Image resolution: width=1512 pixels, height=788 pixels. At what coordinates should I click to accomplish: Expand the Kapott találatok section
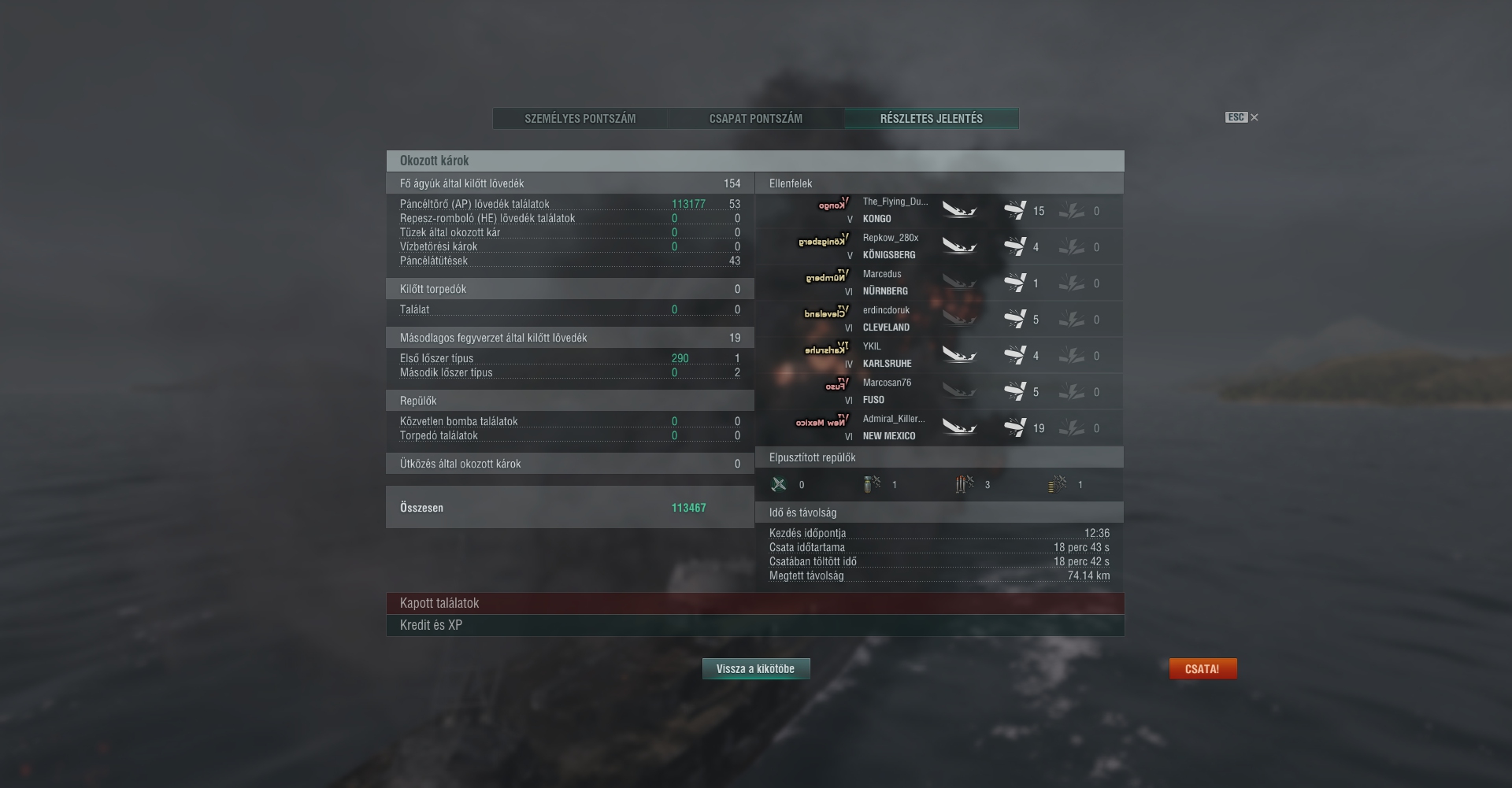coord(755,603)
